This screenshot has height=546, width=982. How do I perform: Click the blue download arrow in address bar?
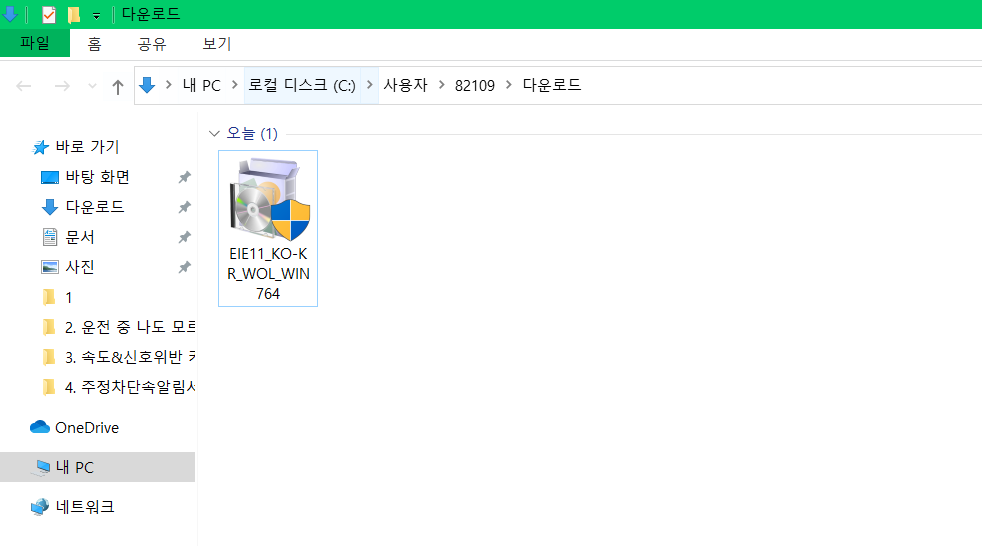pyautogui.click(x=147, y=85)
